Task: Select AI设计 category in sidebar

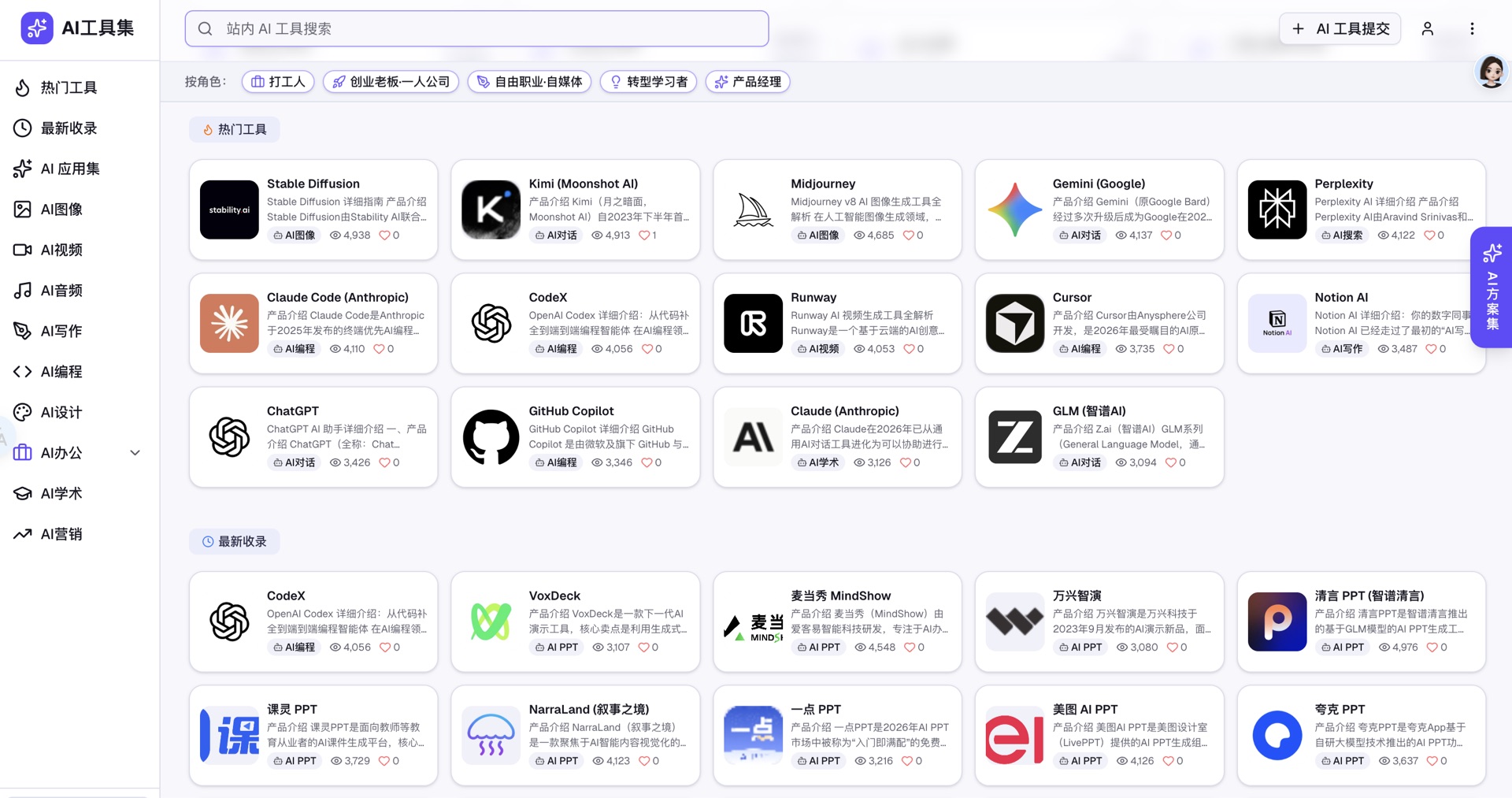Action: coord(79,412)
